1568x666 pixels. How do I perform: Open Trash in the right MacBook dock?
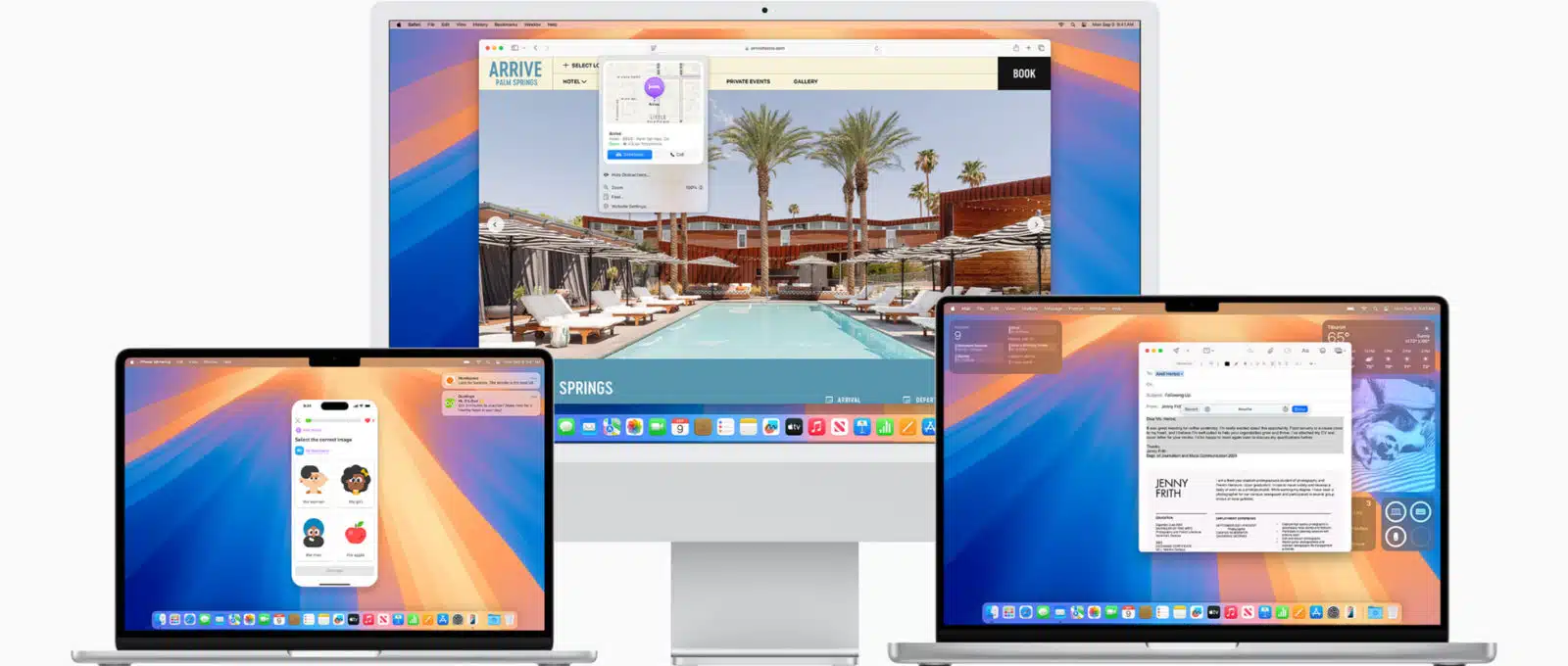tap(1393, 612)
